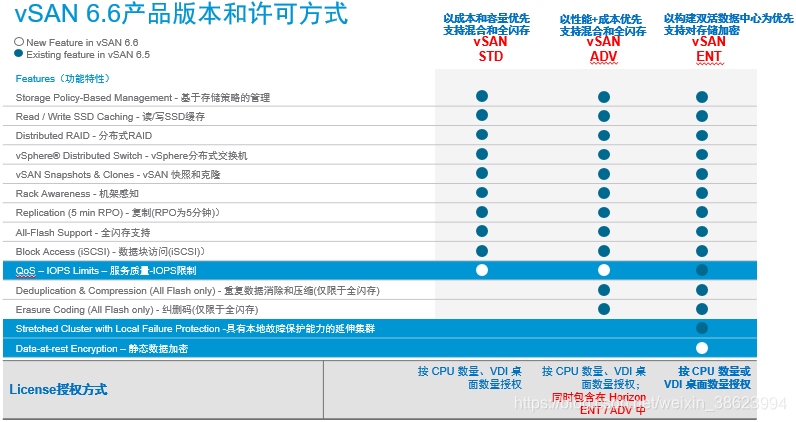Click 'Replication (5 min RPO)' row label
This screenshot has height=422, width=796.
117,213
